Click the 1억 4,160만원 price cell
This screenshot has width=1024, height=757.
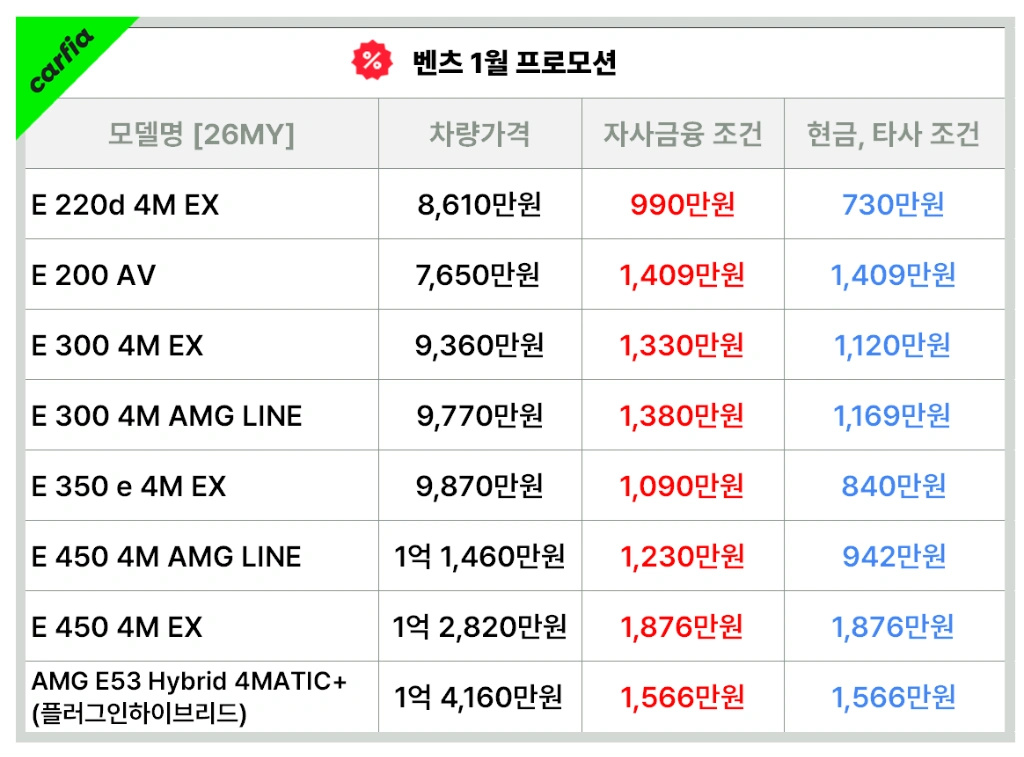click(479, 698)
